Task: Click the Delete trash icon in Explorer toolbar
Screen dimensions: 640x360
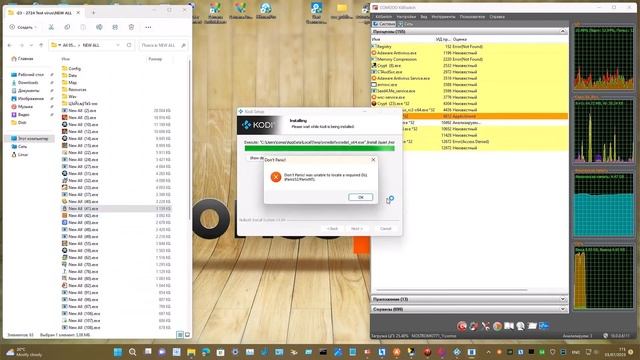Action: (131, 27)
